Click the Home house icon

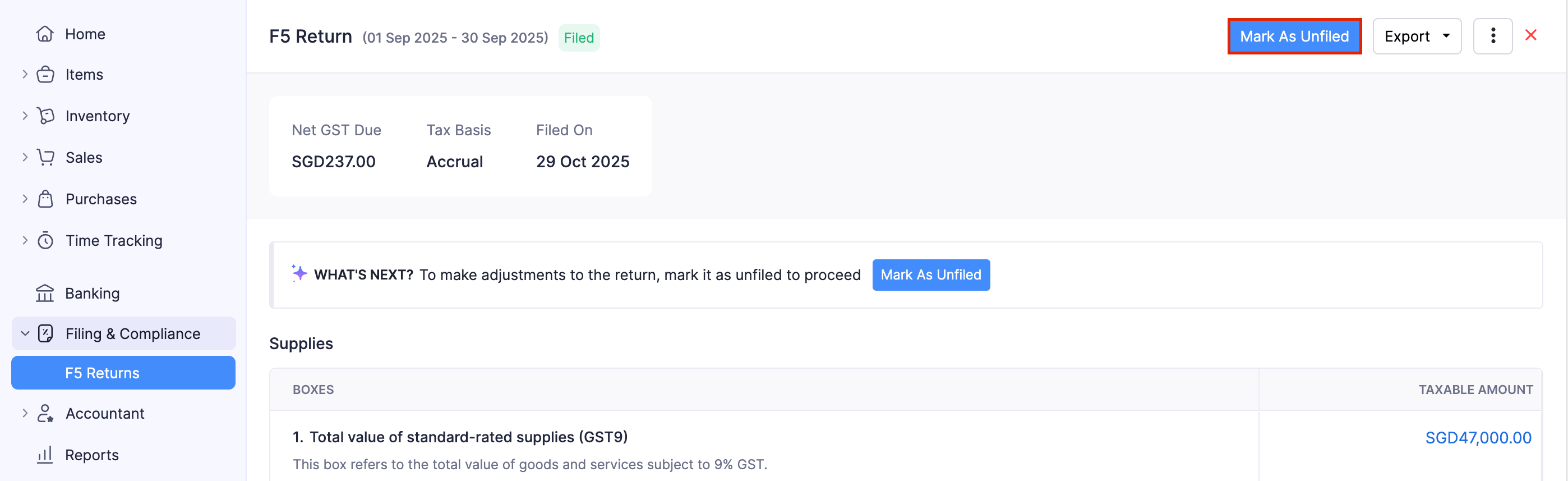(x=45, y=34)
